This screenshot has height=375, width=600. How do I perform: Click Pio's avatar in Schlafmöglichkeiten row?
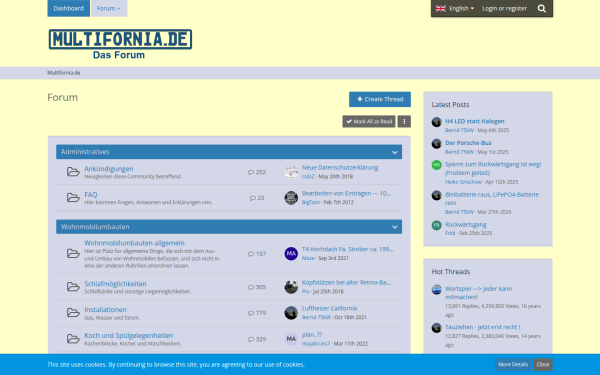click(291, 287)
